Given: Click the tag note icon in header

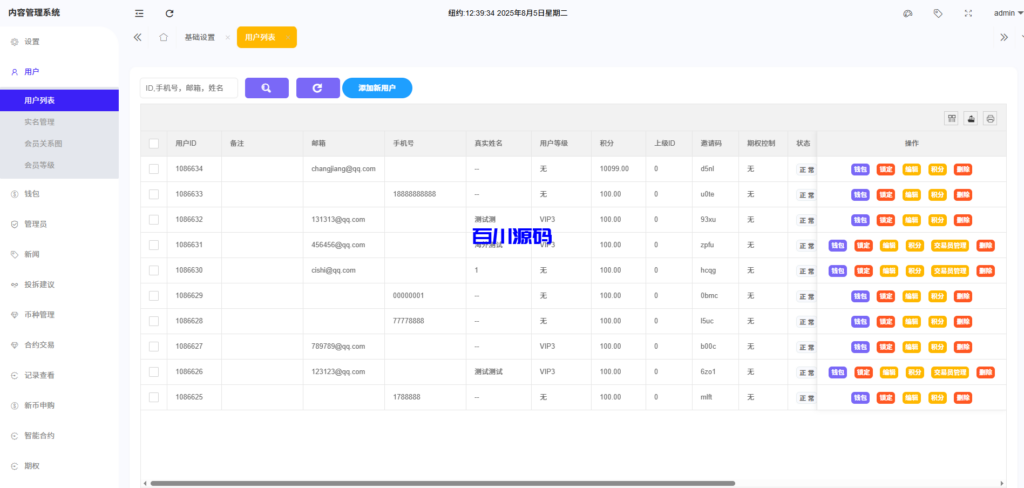Looking at the screenshot, I should (x=937, y=13).
